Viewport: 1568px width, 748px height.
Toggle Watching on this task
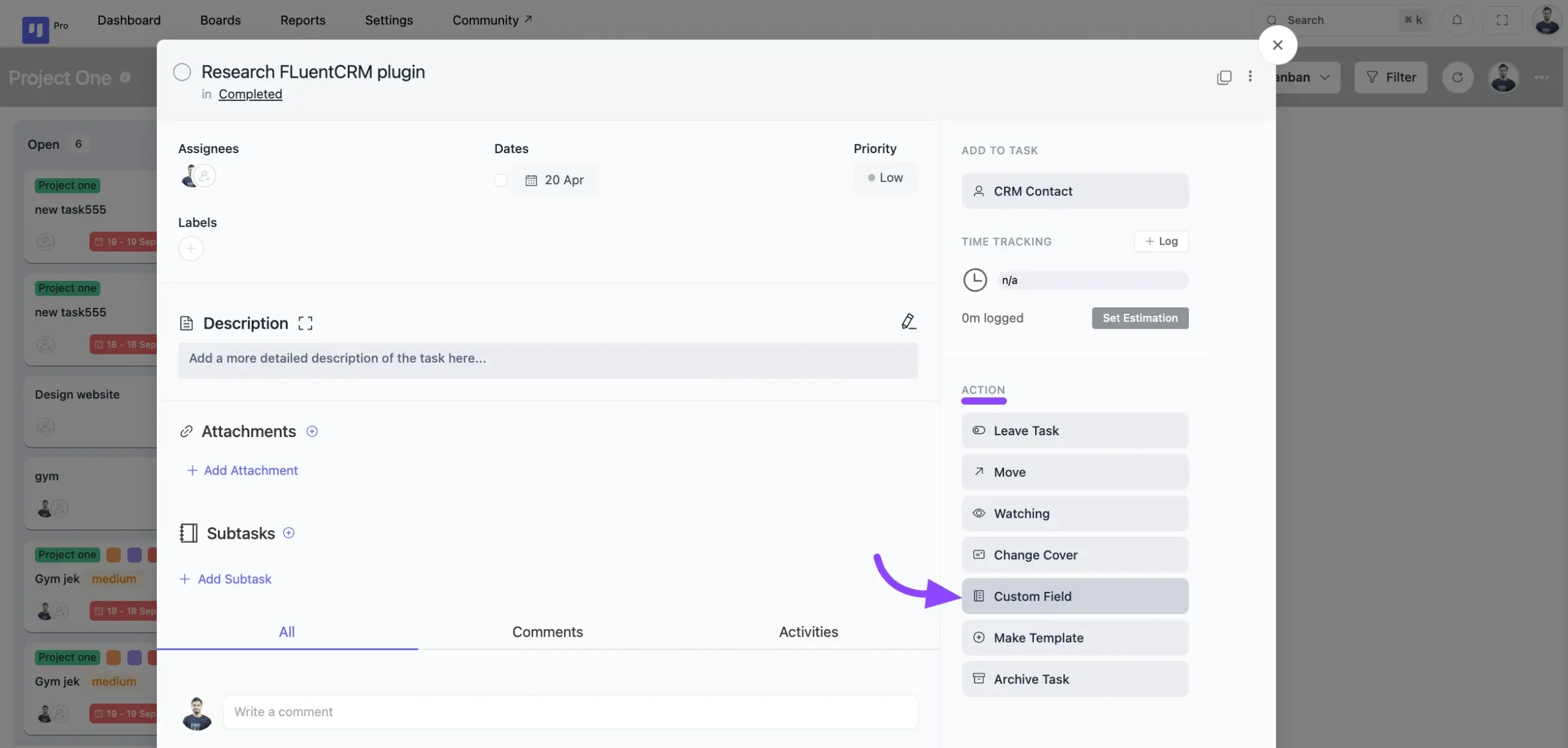tap(1074, 514)
